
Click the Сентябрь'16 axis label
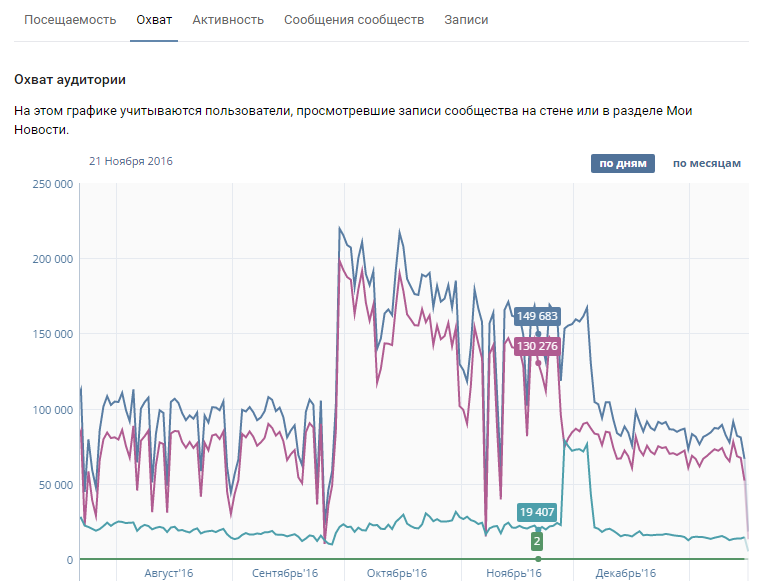click(286, 573)
